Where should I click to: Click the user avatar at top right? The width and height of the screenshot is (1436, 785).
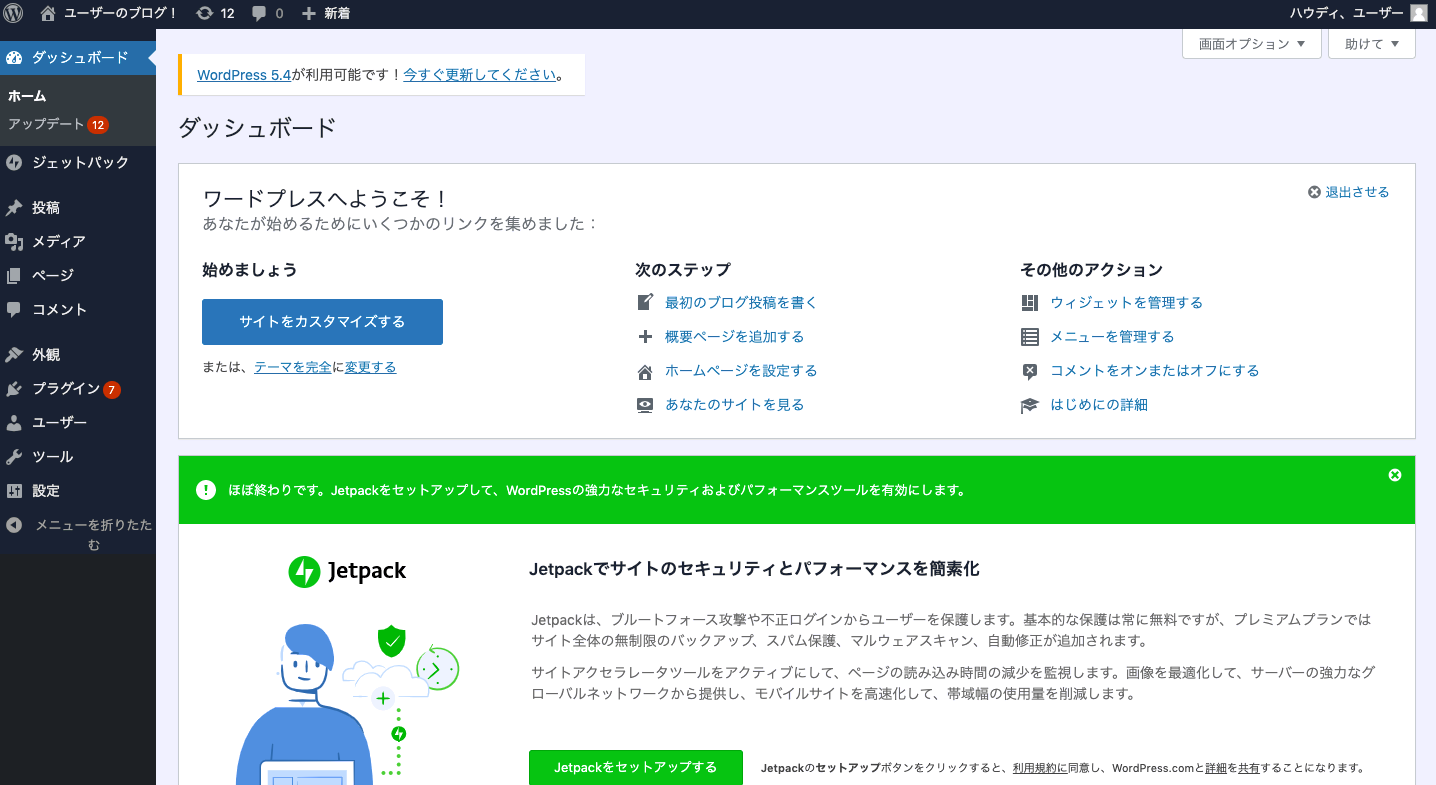click(x=1419, y=14)
